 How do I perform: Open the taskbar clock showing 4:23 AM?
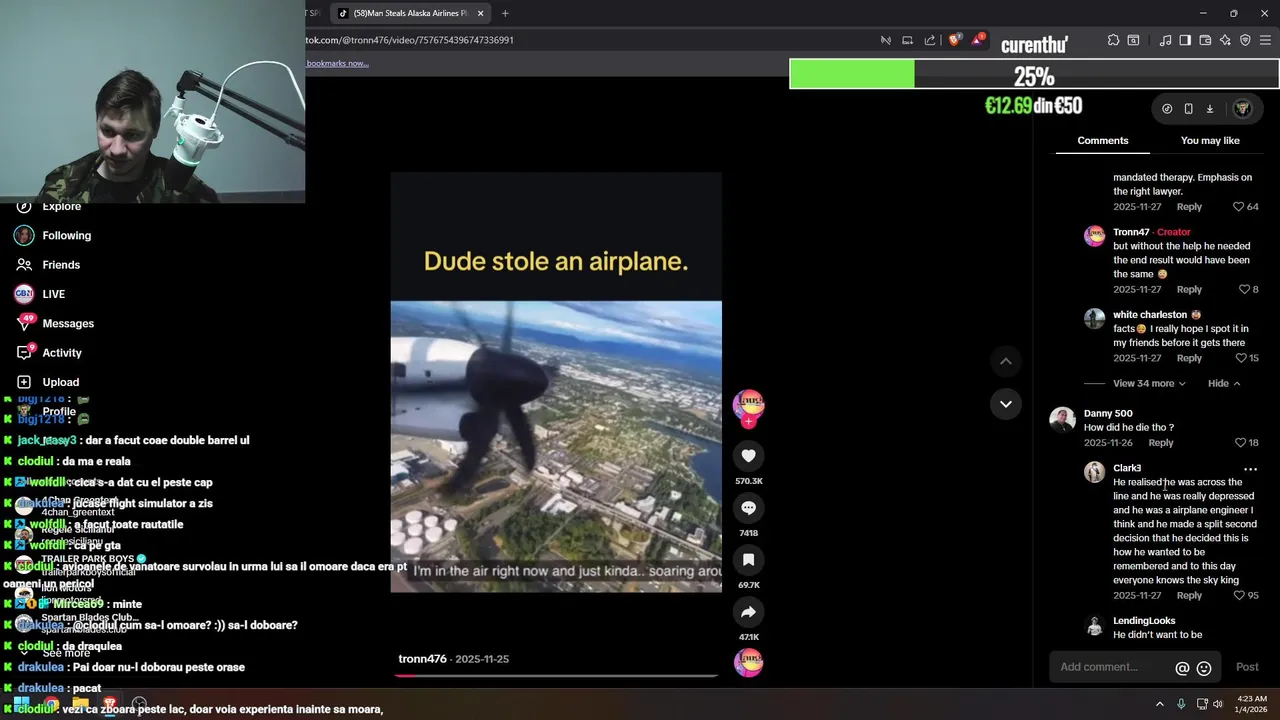click(x=1252, y=704)
